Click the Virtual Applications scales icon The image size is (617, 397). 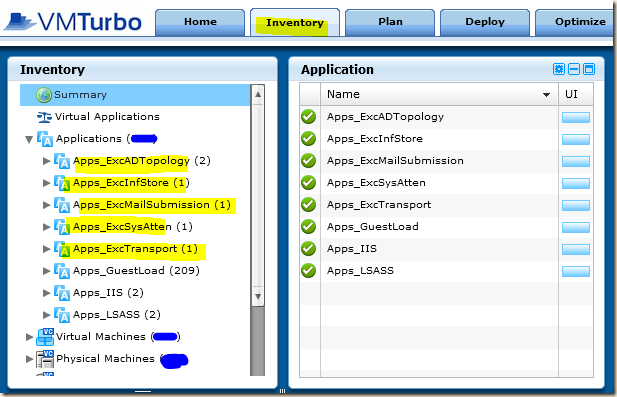(44, 117)
